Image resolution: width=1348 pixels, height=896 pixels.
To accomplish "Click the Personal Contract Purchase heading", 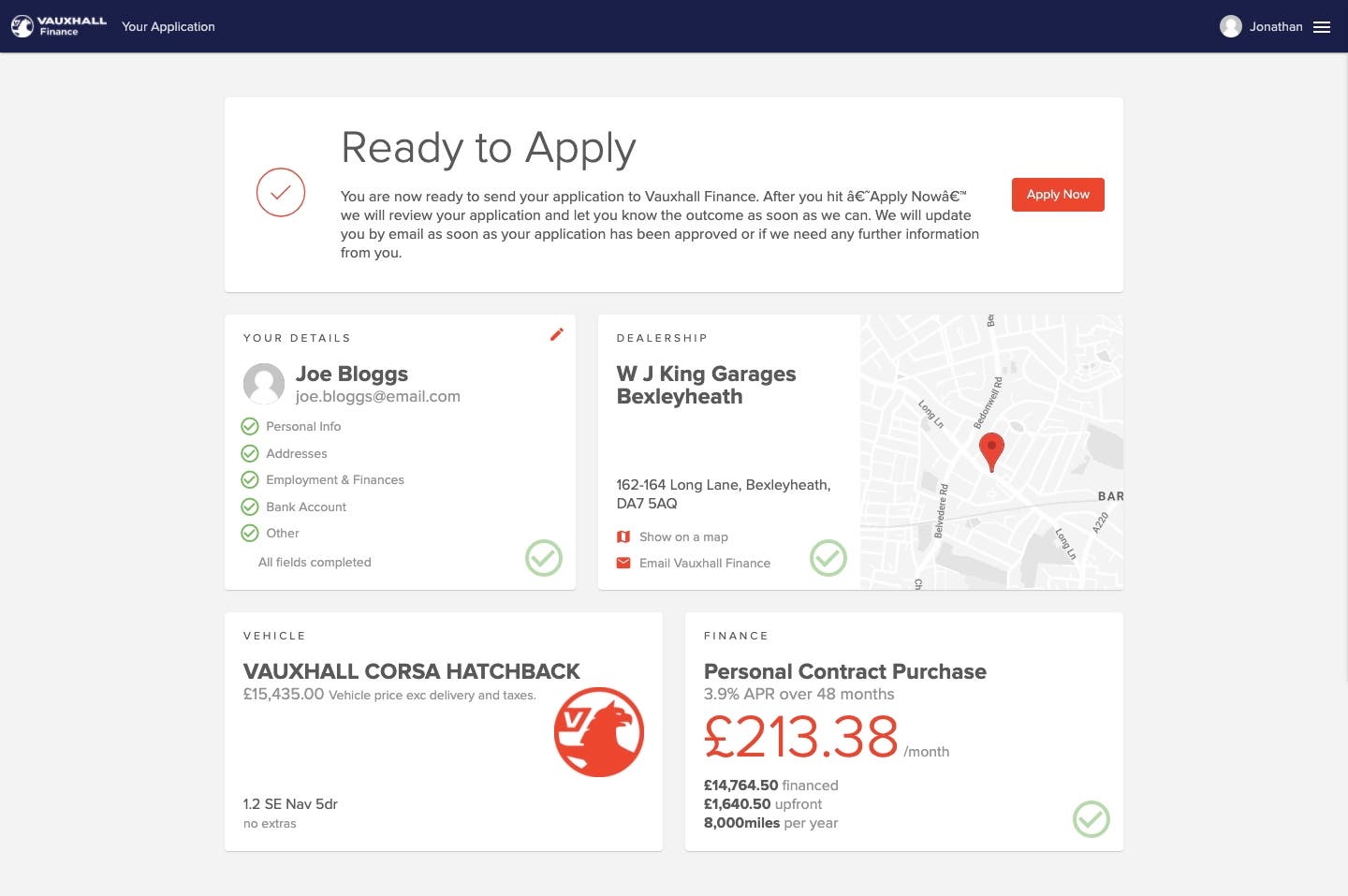I will pyautogui.click(x=845, y=672).
